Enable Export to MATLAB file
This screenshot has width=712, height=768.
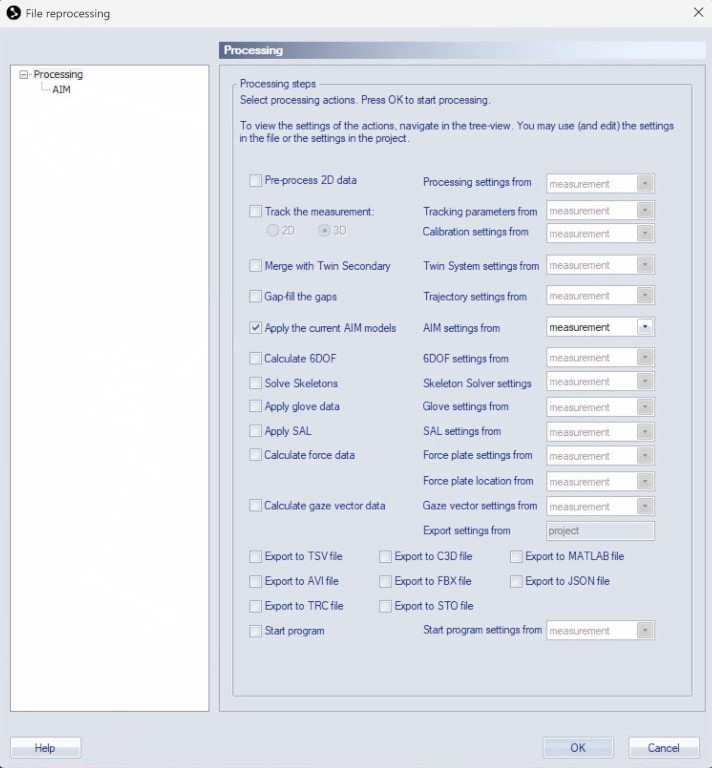pos(516,557)
